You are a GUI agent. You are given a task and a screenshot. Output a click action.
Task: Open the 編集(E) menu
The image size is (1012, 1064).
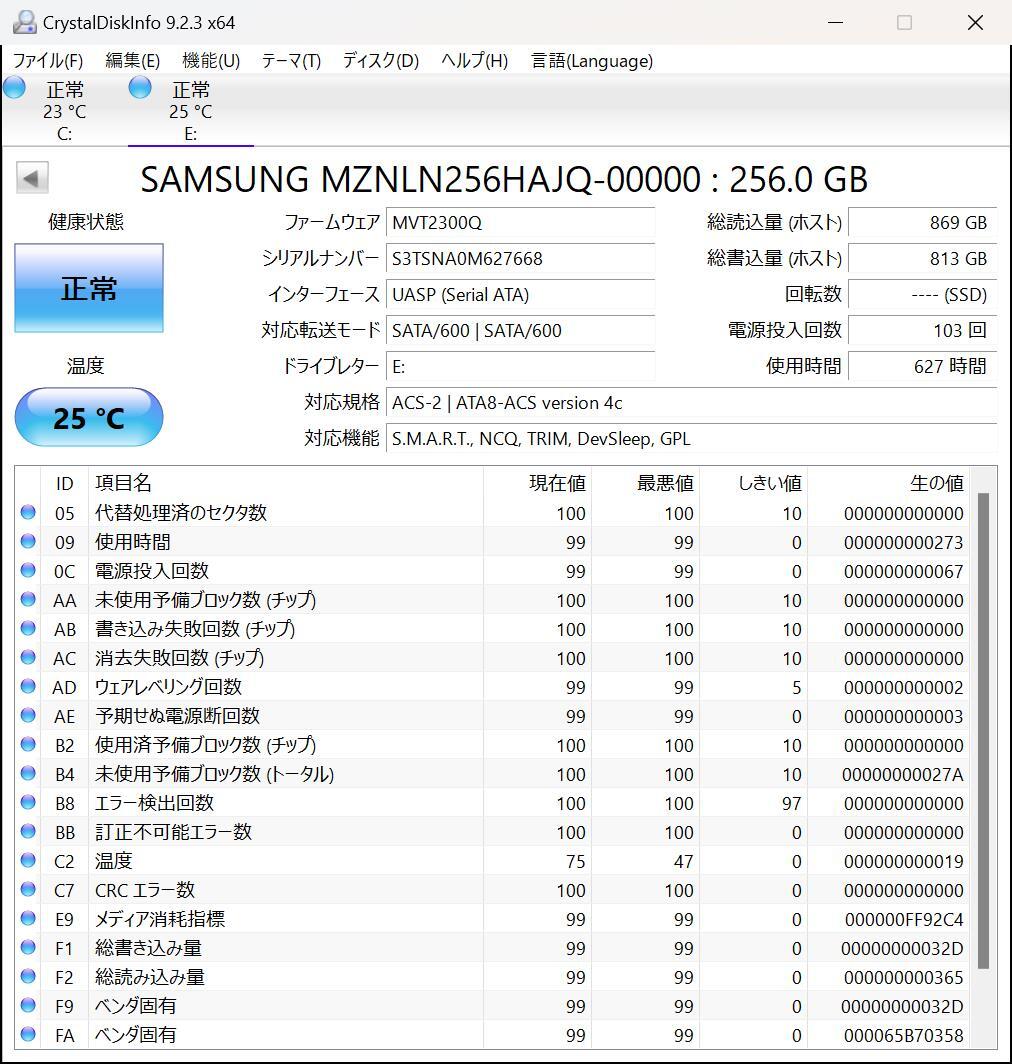pyautogui.click(x=132, y=61)
